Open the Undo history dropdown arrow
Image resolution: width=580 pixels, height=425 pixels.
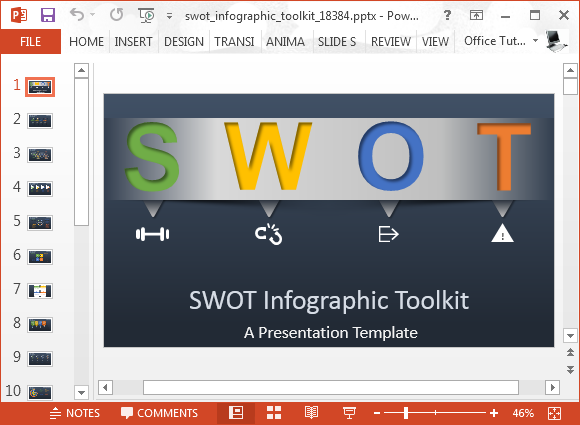tap(93, 15)
